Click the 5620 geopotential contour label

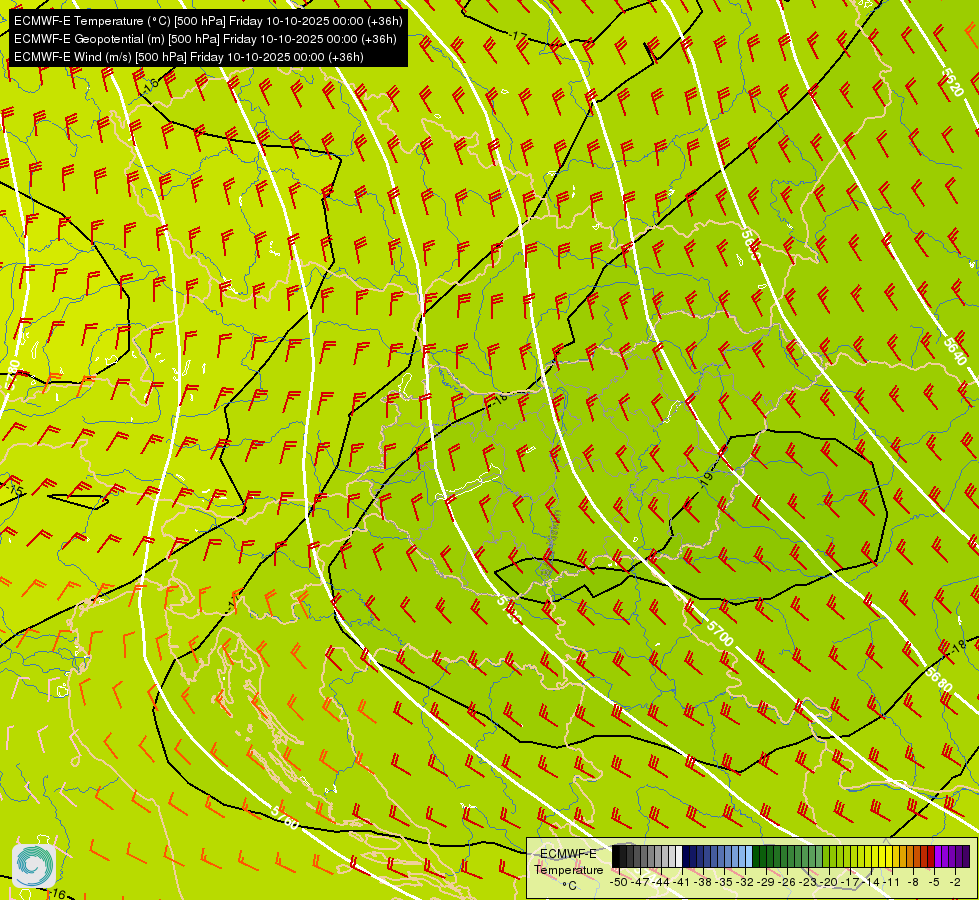pos(953,83)
